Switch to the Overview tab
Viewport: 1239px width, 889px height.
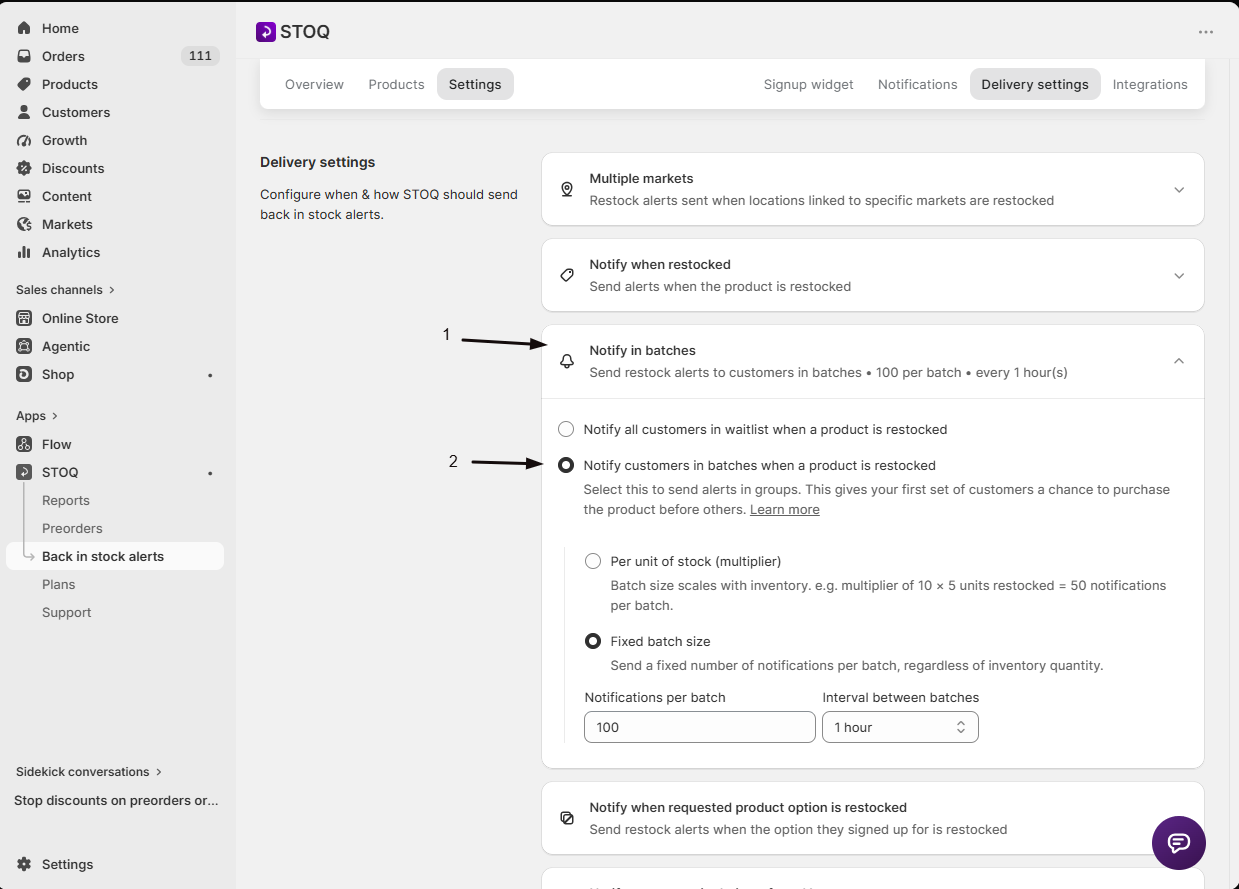[314, 84]
